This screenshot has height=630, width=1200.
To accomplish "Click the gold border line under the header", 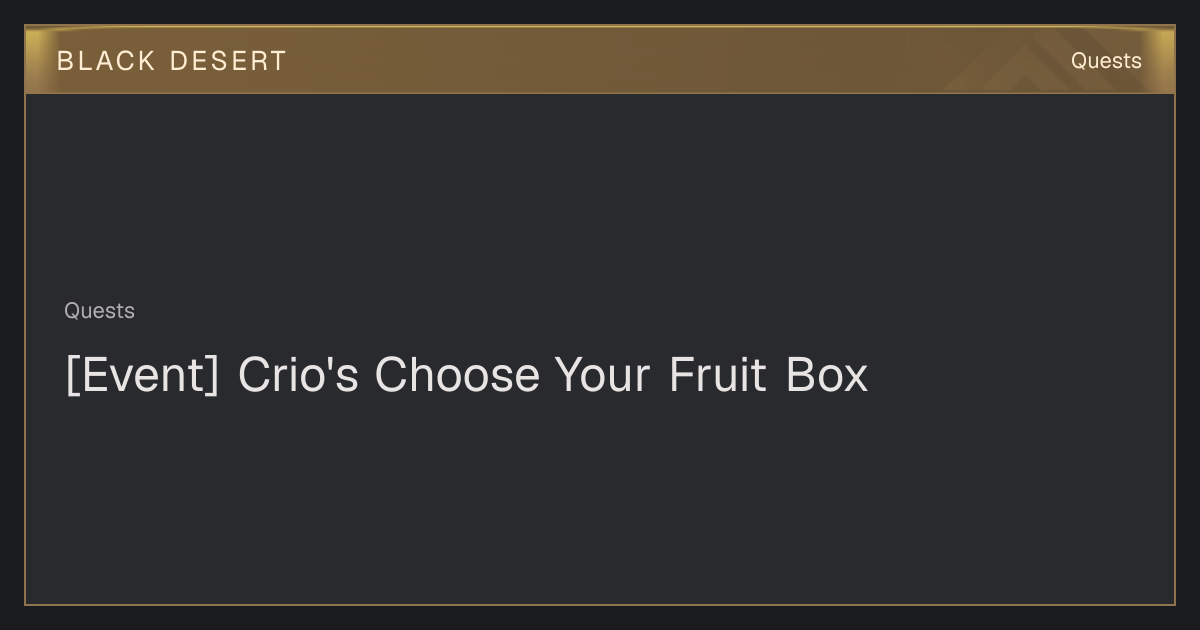I will coord(600,93).
